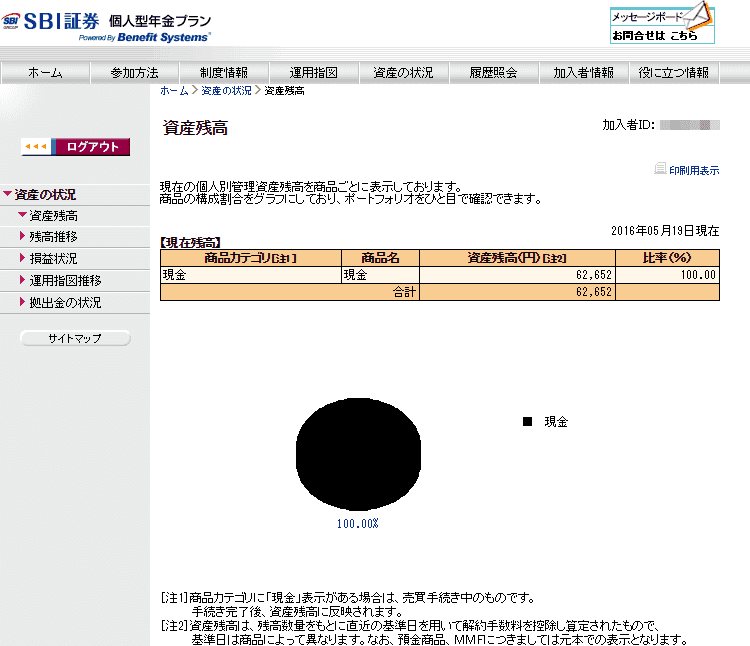The height and width of the screenshot is (646, 750).
Task: Open 拠出金の状況 in the sidebar
Action: (65, 303)
